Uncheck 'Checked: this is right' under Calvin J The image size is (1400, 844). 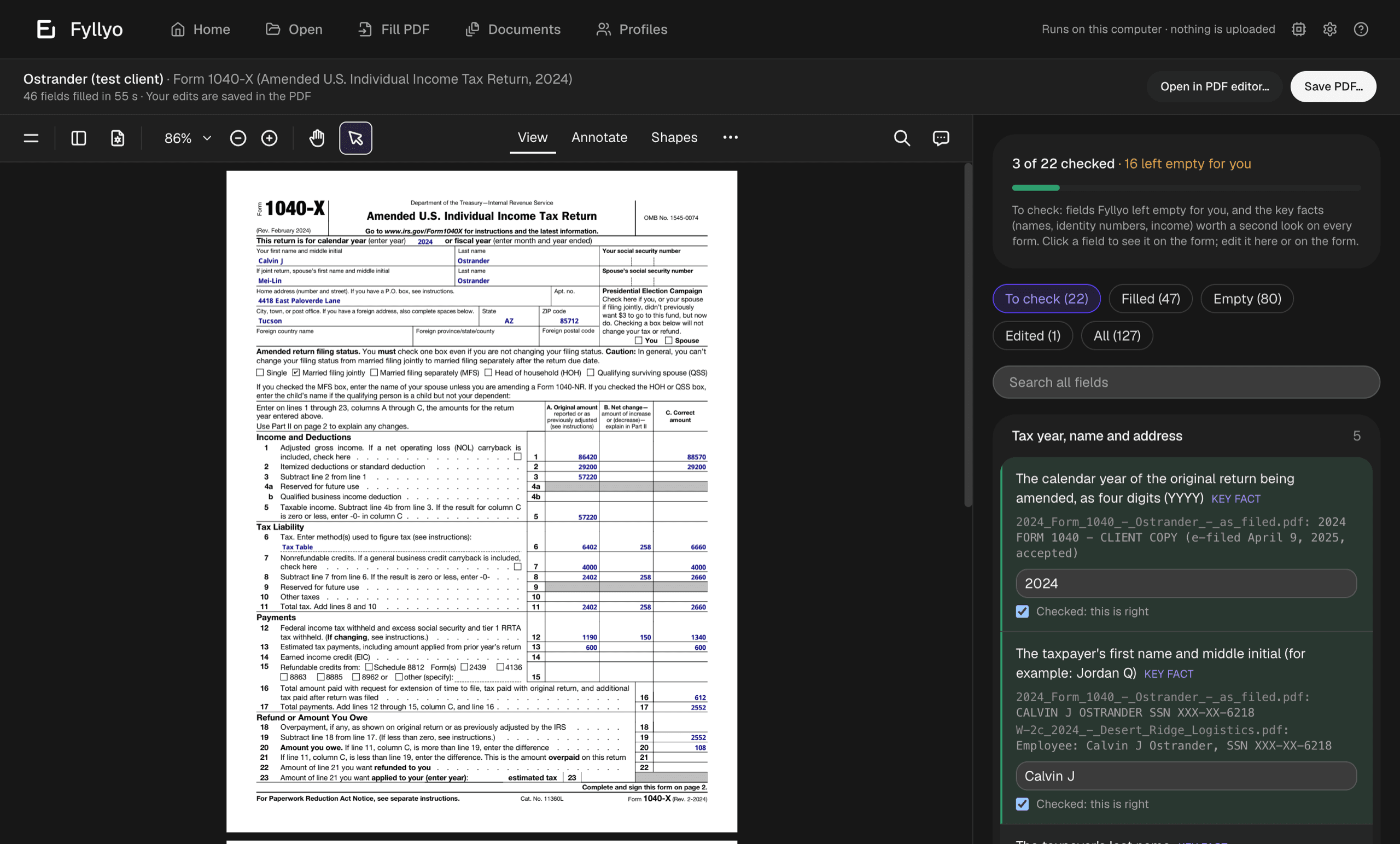pos(1022,804)
